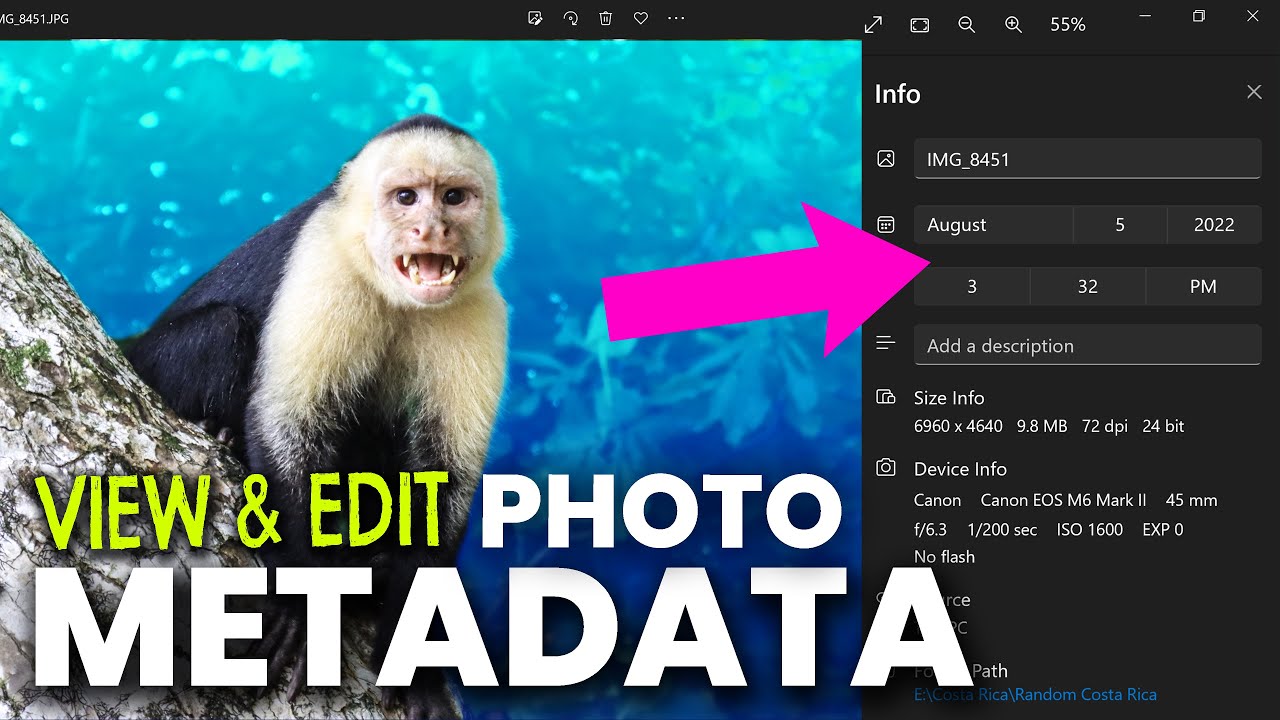Click the EXP 0 value
Image resolution: width=1280 pixels, height=720 pixels.
pos(1163,529)
